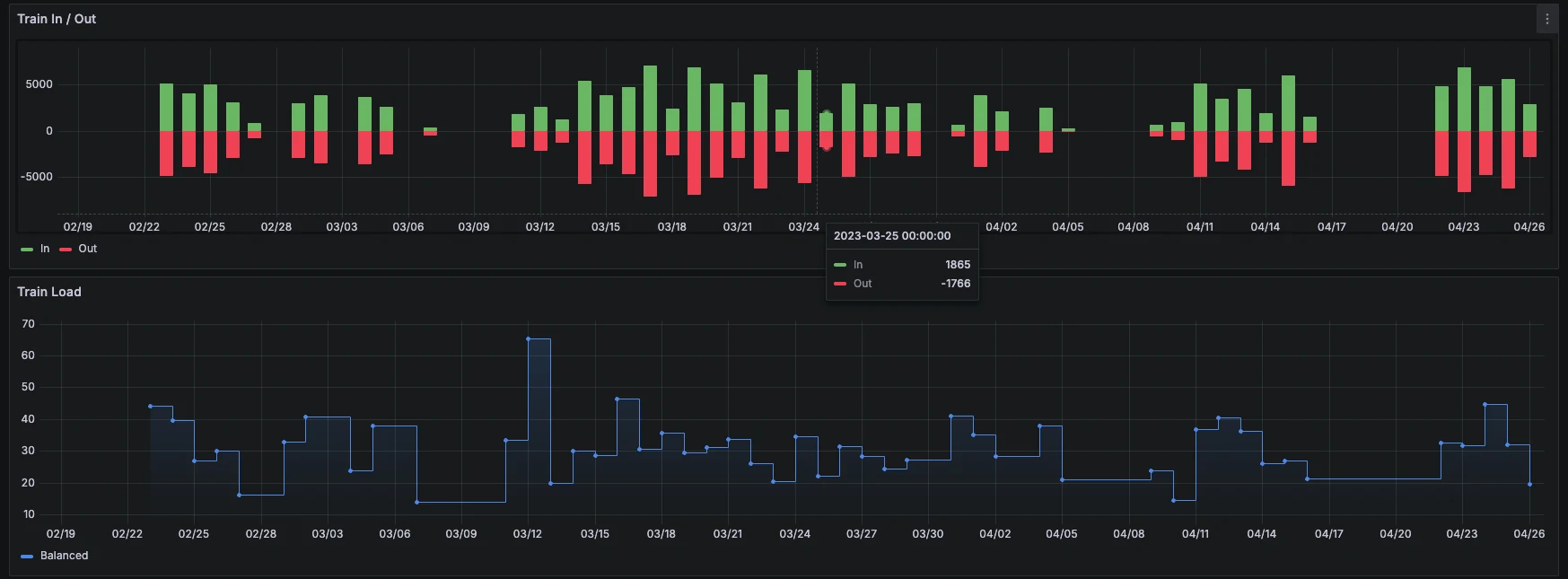This screenshot has width=1568, height=579.
Task: Click the 03/12 date in Train Load axis
Action: click(x=528, y=534)
